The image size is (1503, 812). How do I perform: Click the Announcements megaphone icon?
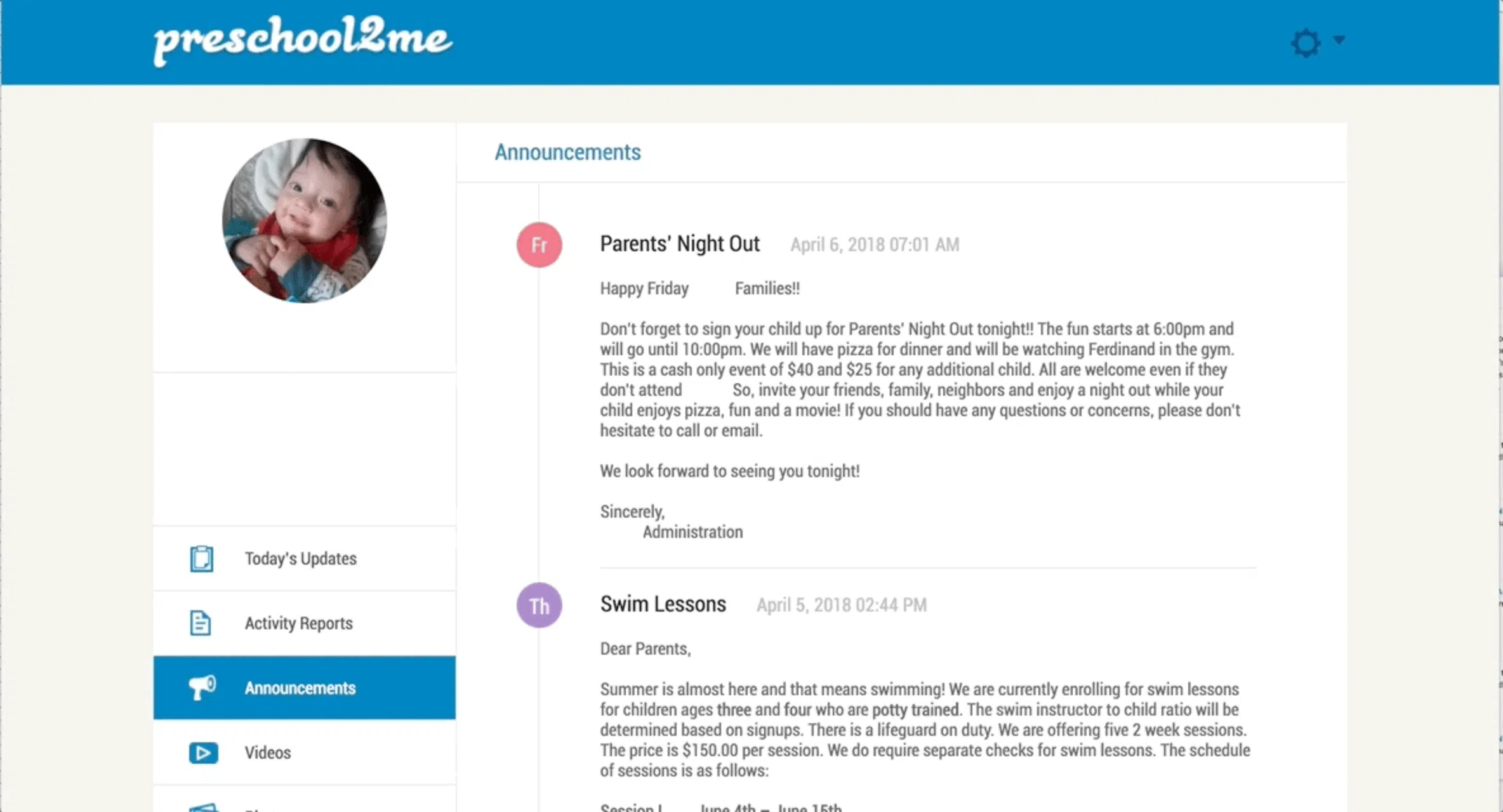coord(202,688)
